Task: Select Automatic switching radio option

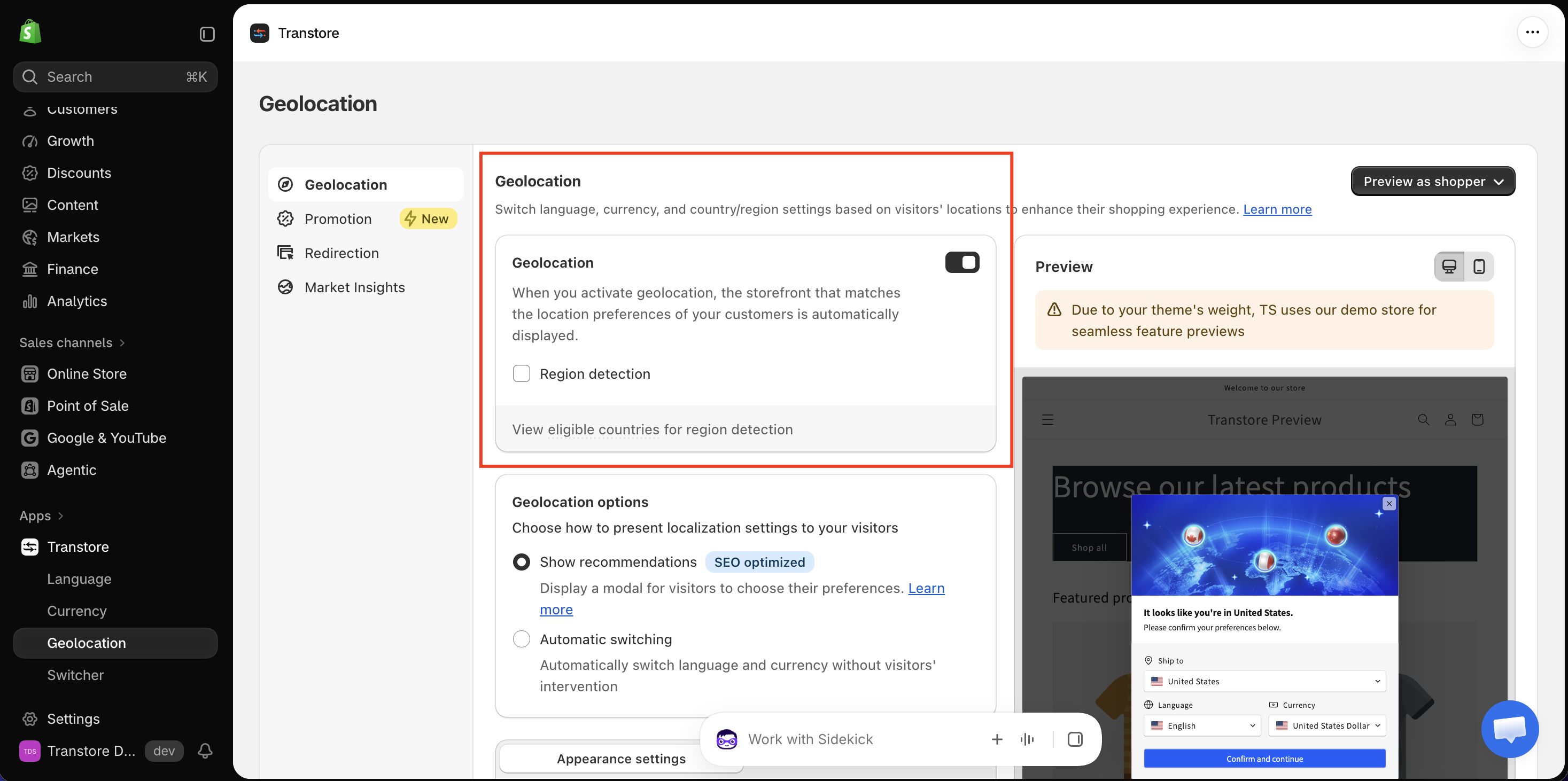Action: click(x=522, y=639)
